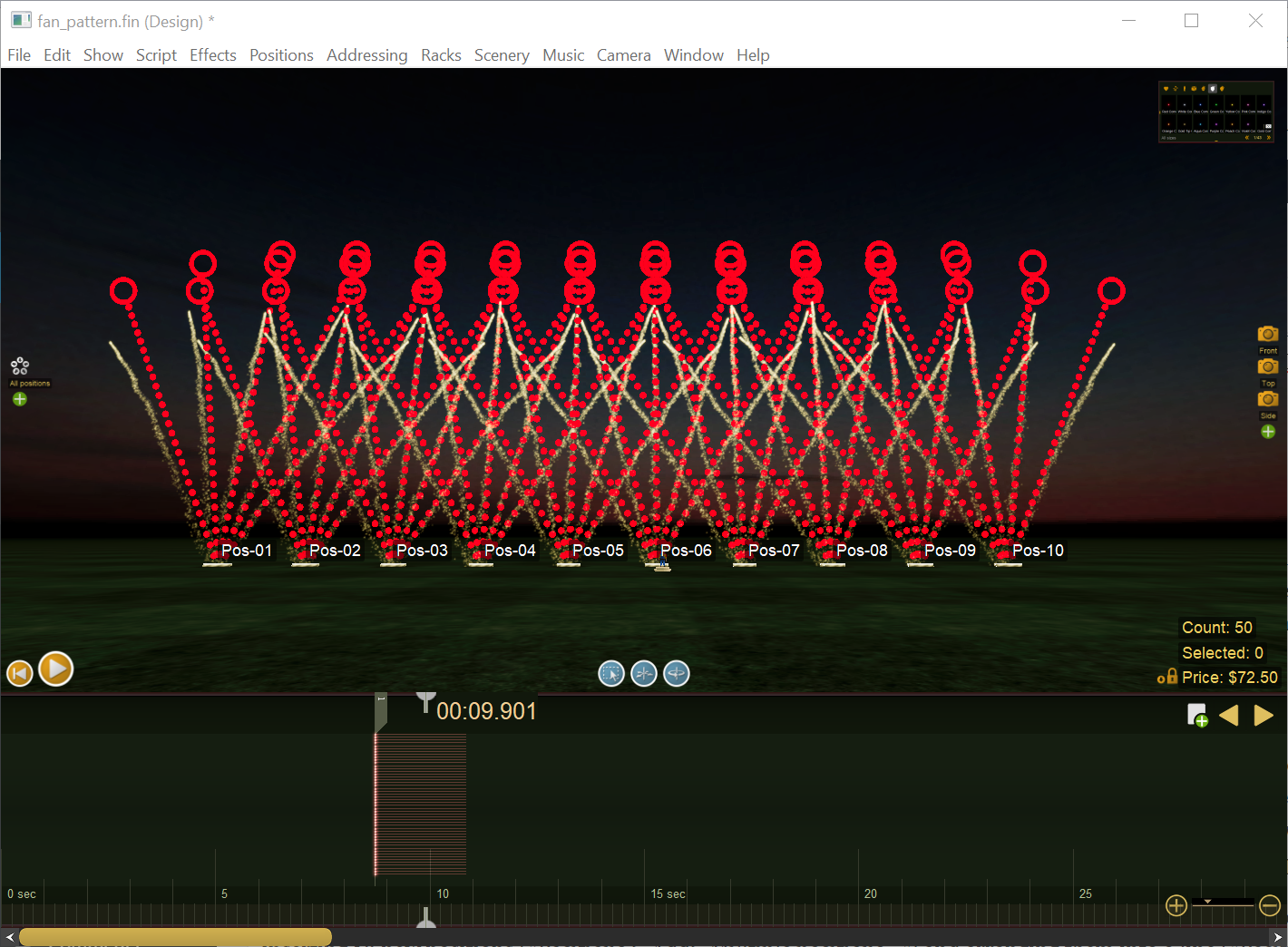
Task: Choose the orbit camera navigation tool
Action: (677, 673)
